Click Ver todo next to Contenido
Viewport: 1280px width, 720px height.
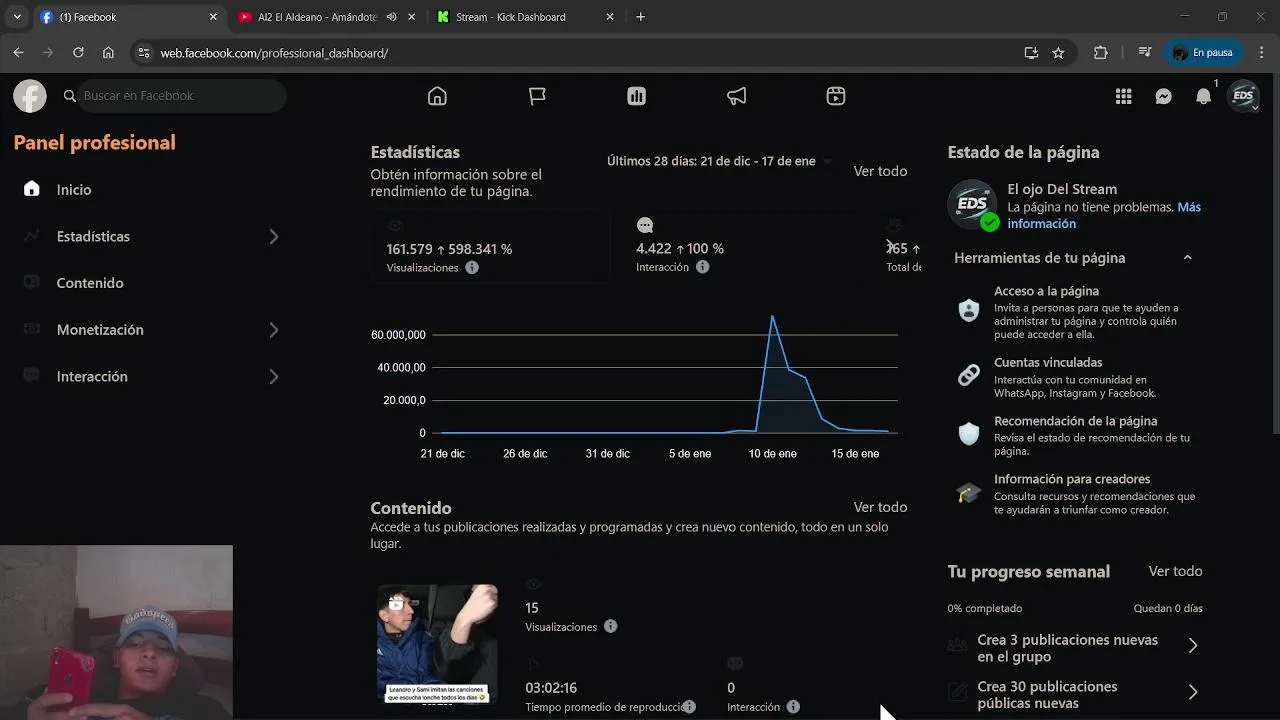pyautogui.click(x=880, y=507)
